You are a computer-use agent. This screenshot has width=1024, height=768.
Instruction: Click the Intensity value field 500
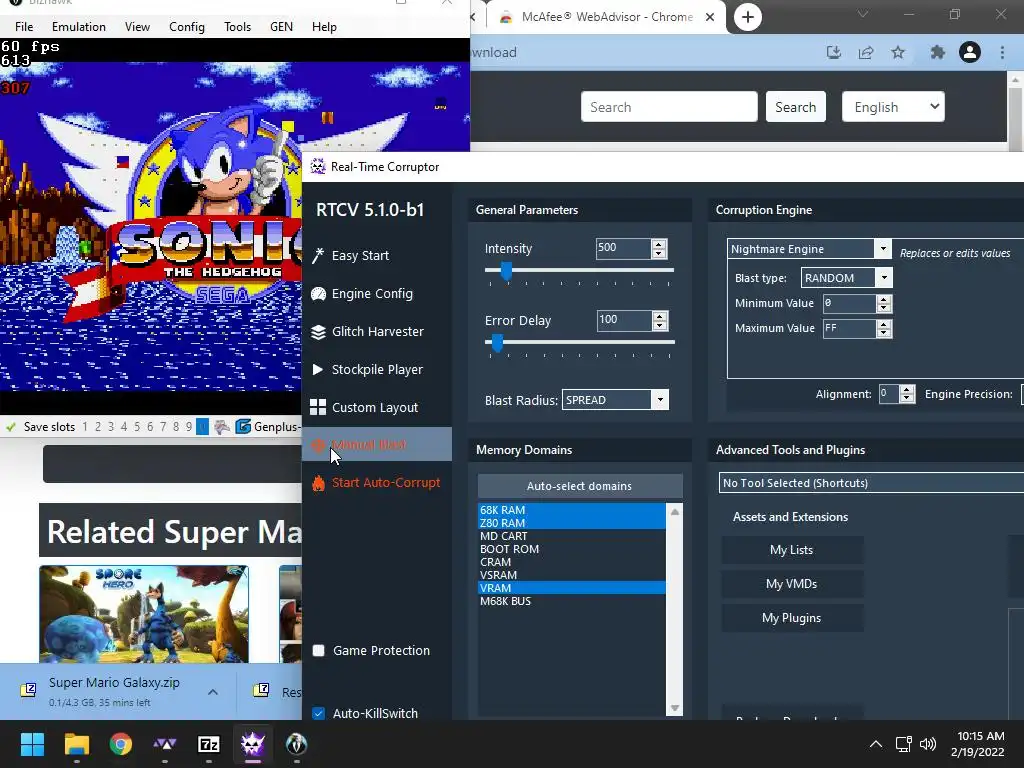[x=623, y=248]
